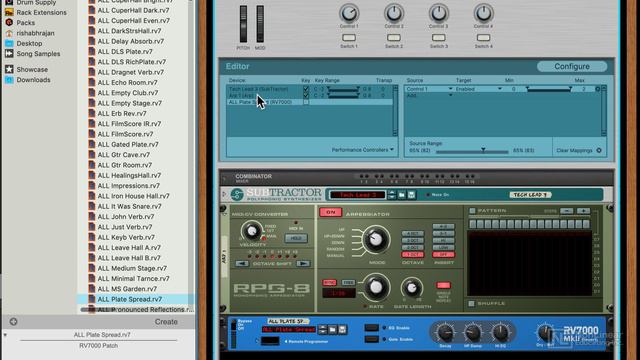Screen dimensions: 640x360
Task: Turn the Combinator Control 3 knob
Action: click(439, 13)
